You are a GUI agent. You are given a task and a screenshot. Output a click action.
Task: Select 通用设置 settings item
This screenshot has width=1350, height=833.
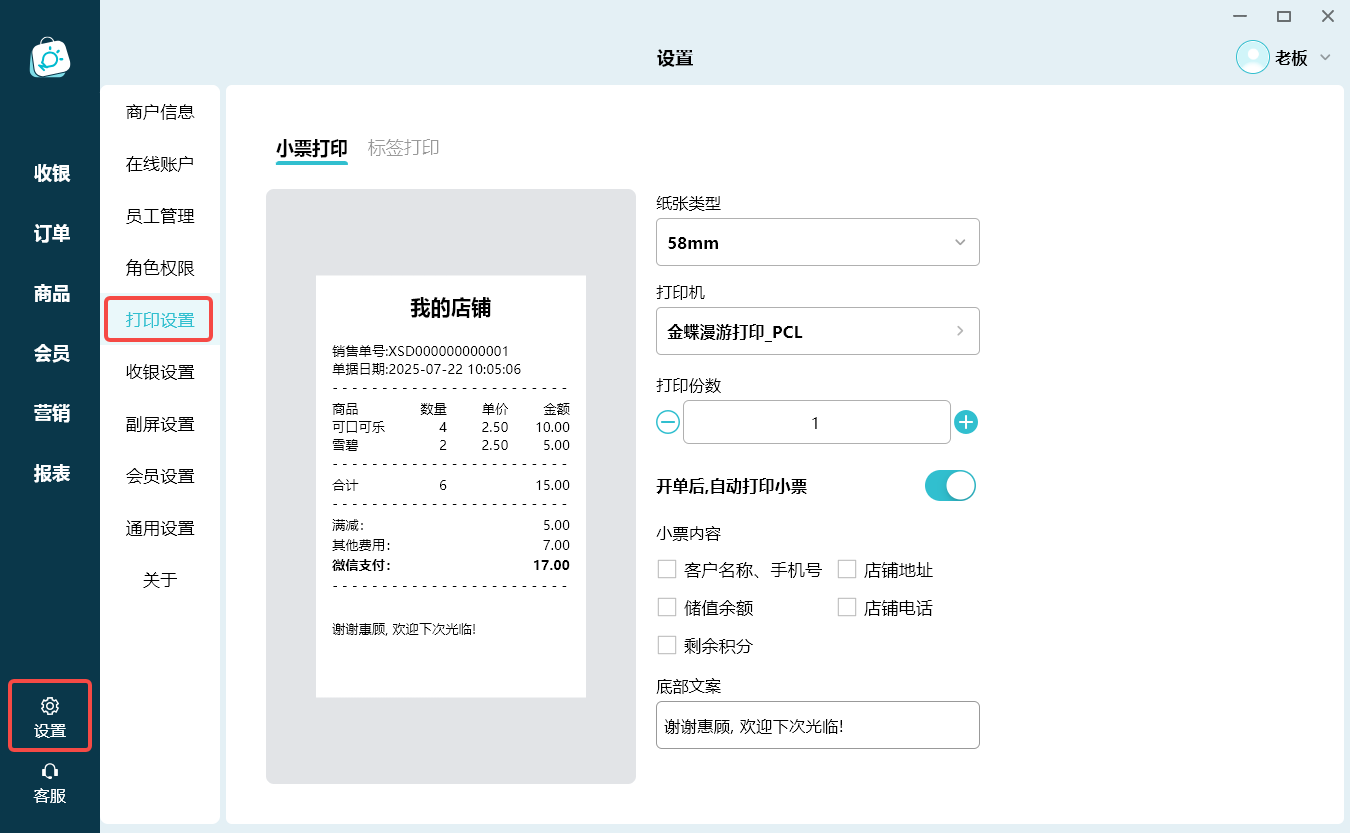point(160,528)
